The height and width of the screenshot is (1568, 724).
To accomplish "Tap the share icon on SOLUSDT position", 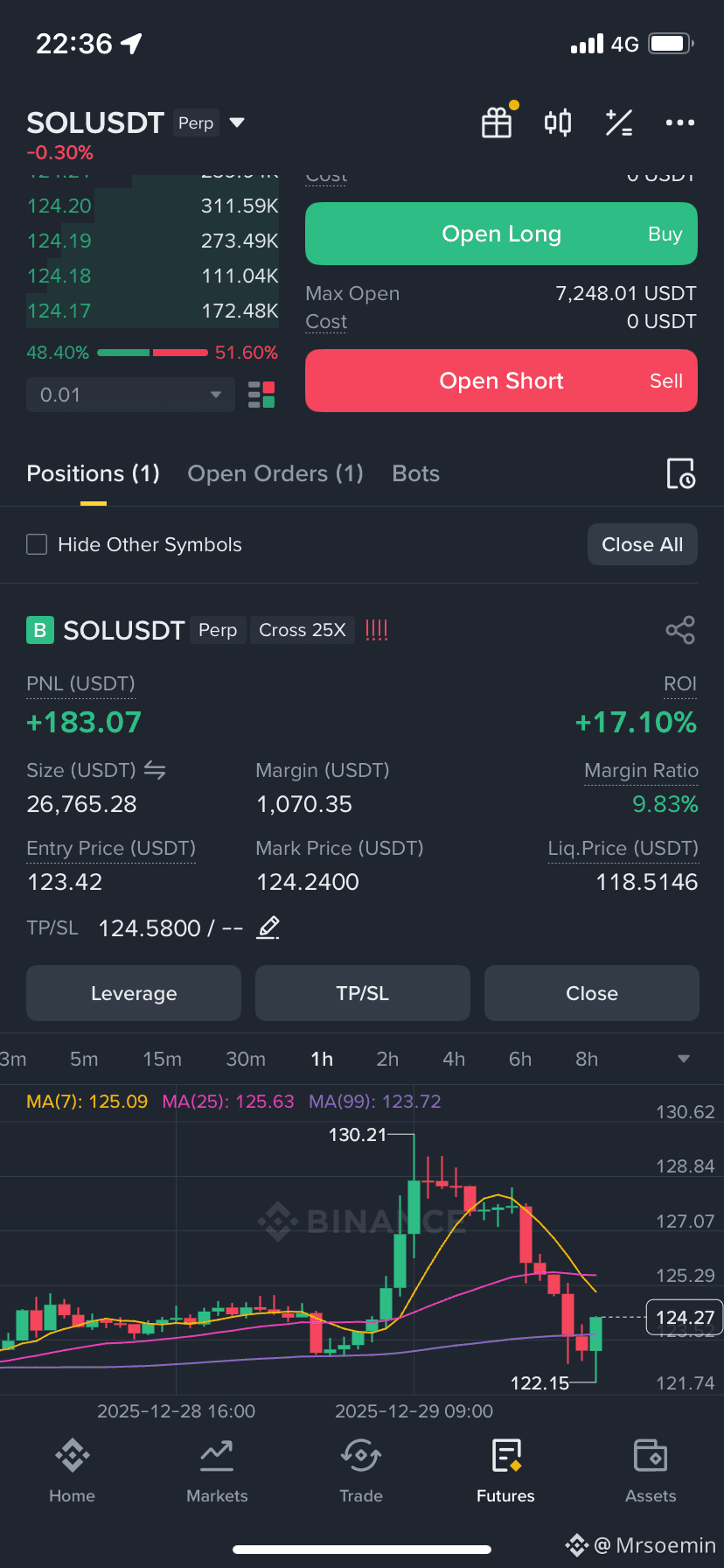I will click(679, 630).
